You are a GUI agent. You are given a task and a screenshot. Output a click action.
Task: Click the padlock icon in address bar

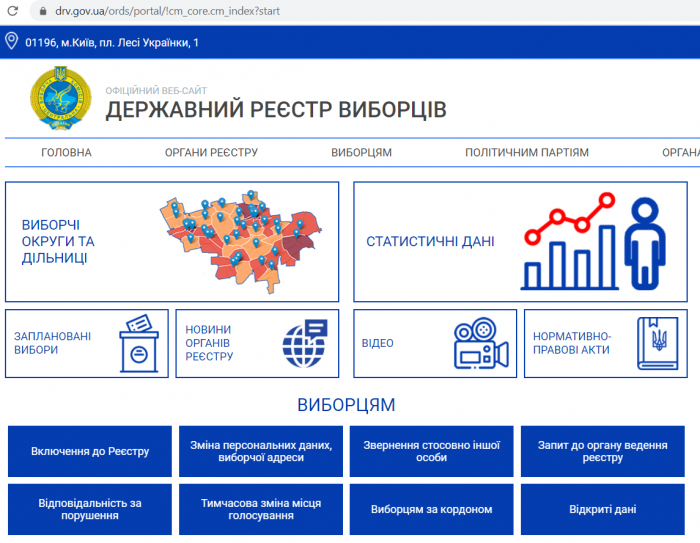(x=43, y=11)
